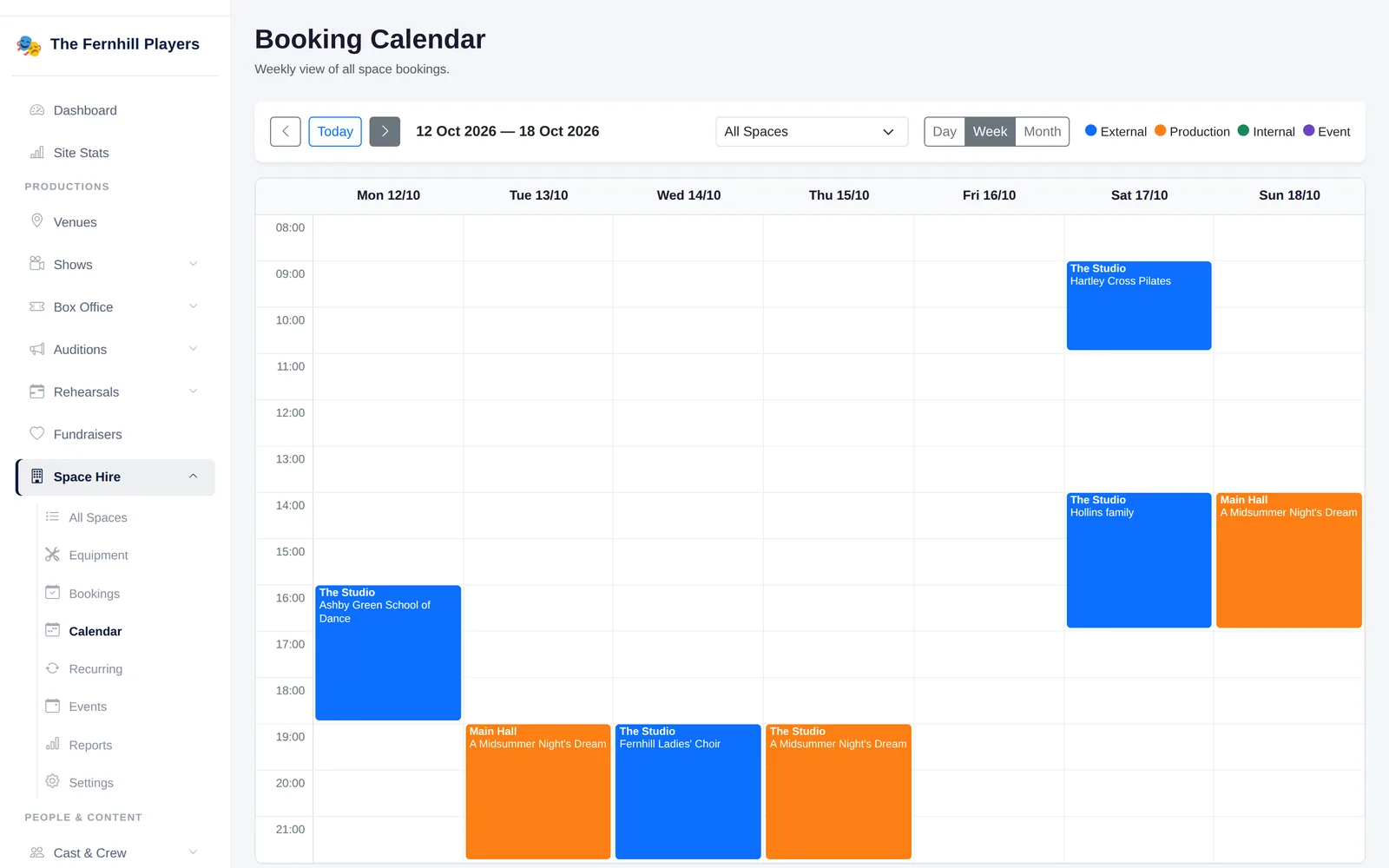Click the blue External legend dot

tap(1091, 131)
